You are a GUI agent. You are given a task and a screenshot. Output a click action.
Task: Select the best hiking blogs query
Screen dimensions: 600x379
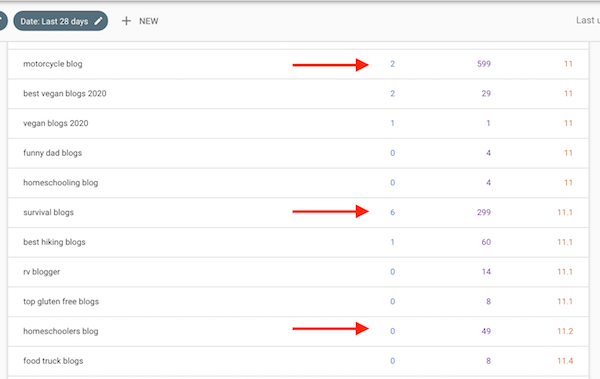point(54,242)
